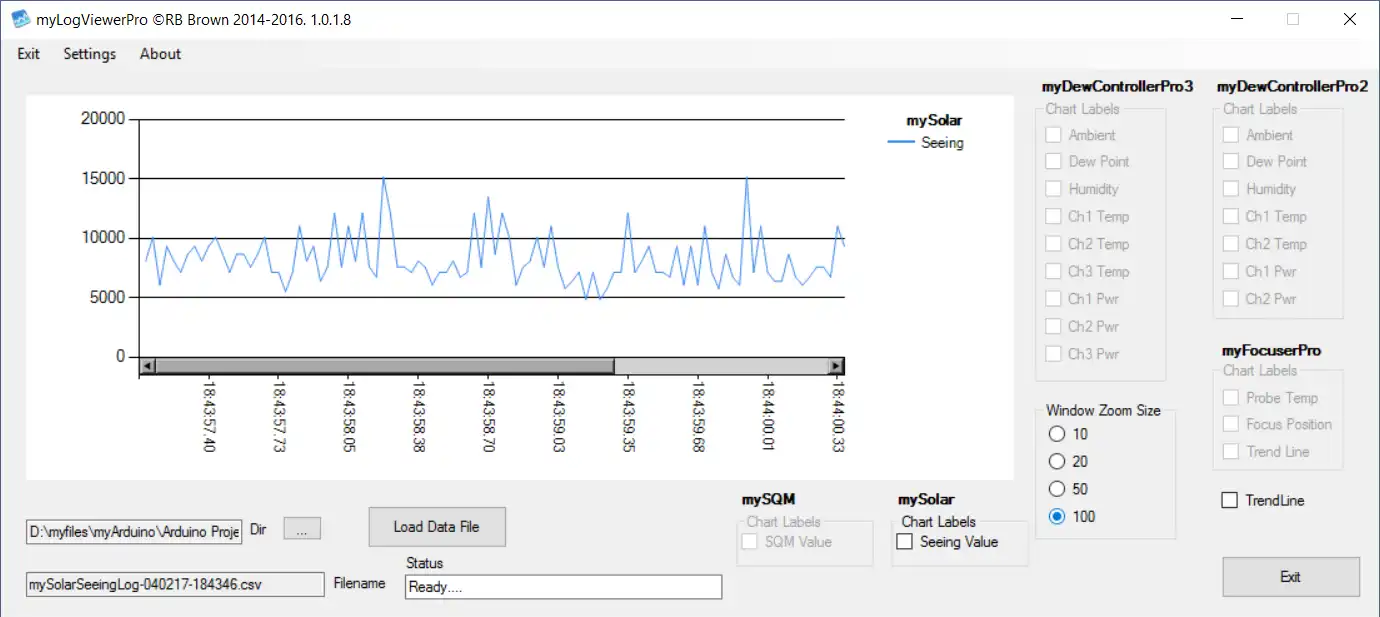This screenshot has height=617, width=1380.
Task: Click the chart horizontal scrollbar thumb
Action: 384,367
